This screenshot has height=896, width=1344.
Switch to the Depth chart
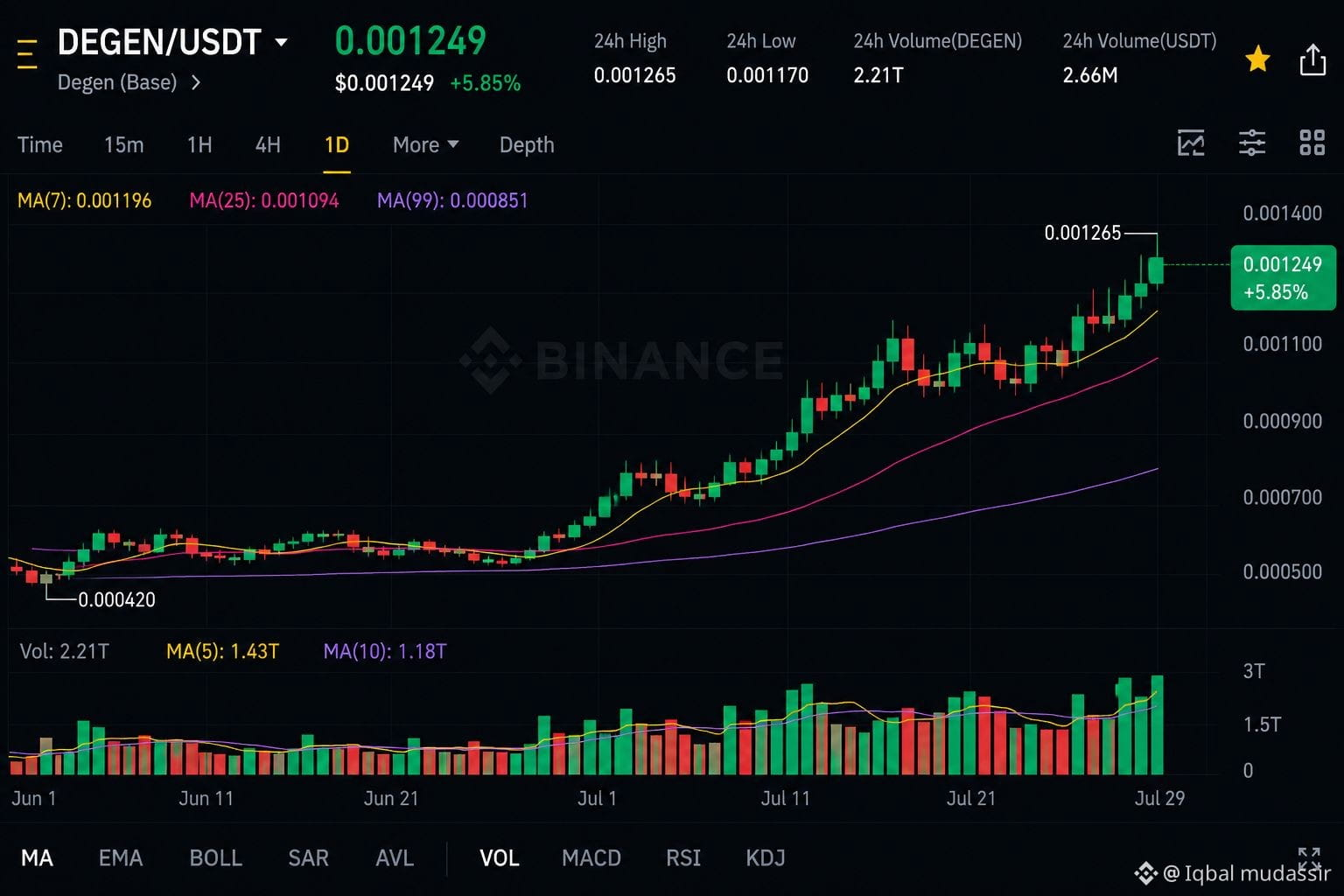[527, 144]
